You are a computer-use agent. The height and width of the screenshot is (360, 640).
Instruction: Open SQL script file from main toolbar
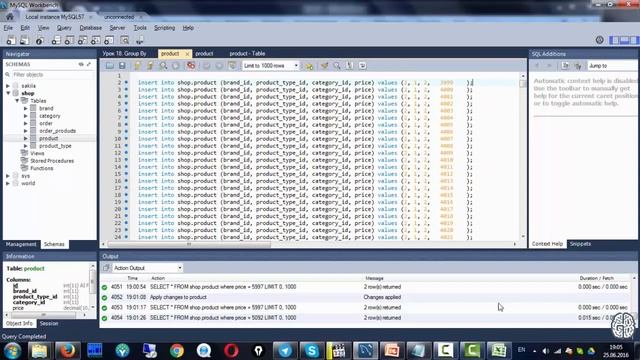click(24, 40)
